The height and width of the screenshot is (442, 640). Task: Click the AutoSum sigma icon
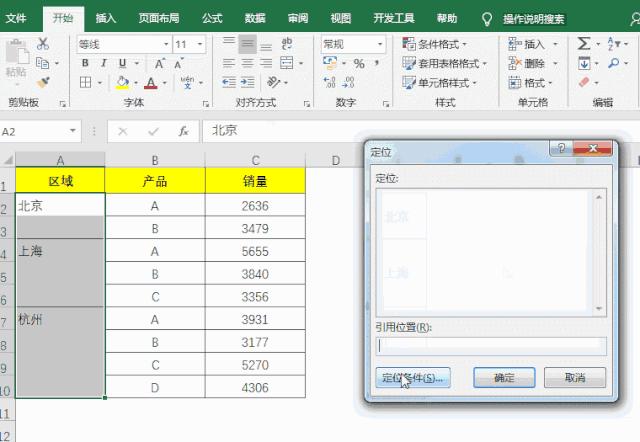pyautogui.click(x=584, y=43)
